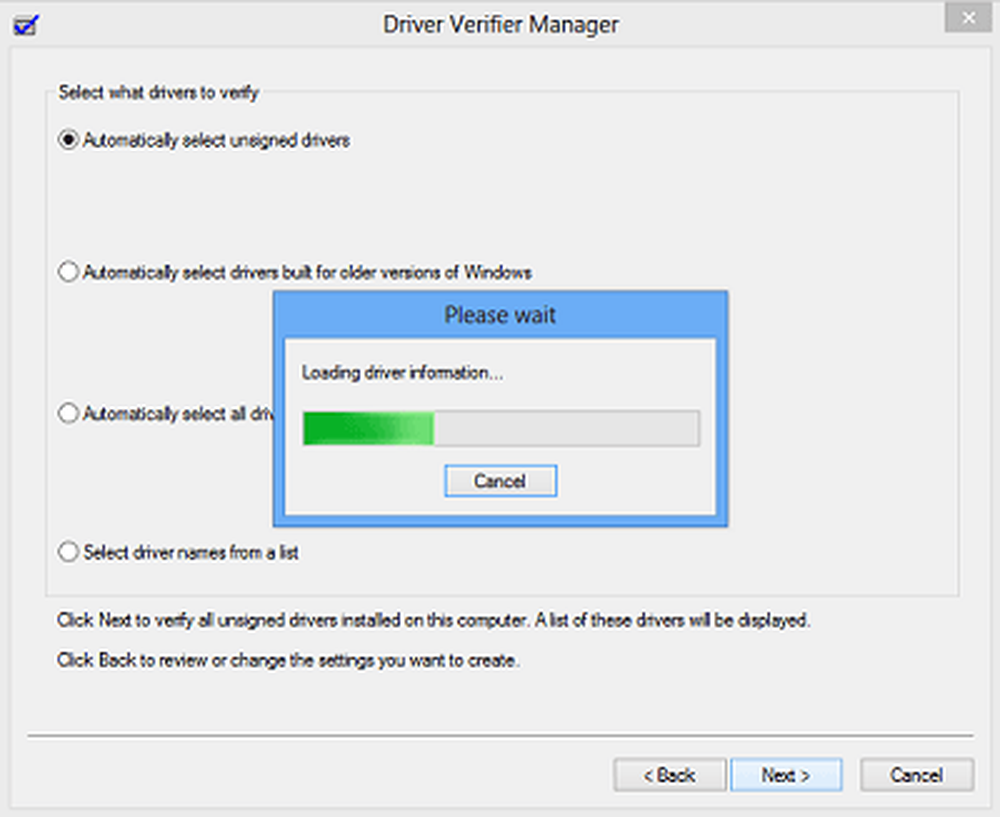Select Automatically select all drivers radio button
1000x817 pixels.
click(68, 413)
